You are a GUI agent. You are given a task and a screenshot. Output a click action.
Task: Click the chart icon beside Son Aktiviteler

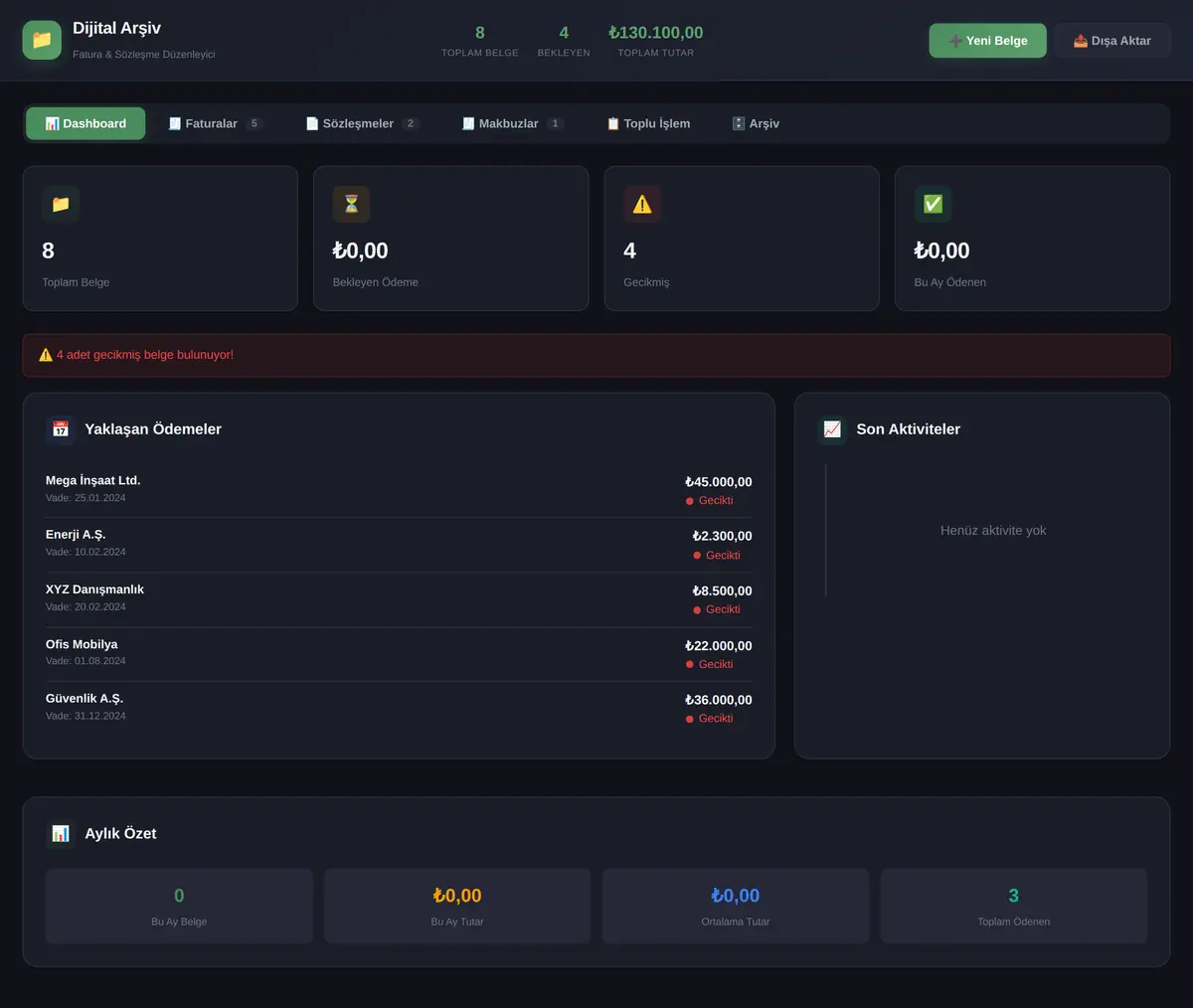[832, 428]
